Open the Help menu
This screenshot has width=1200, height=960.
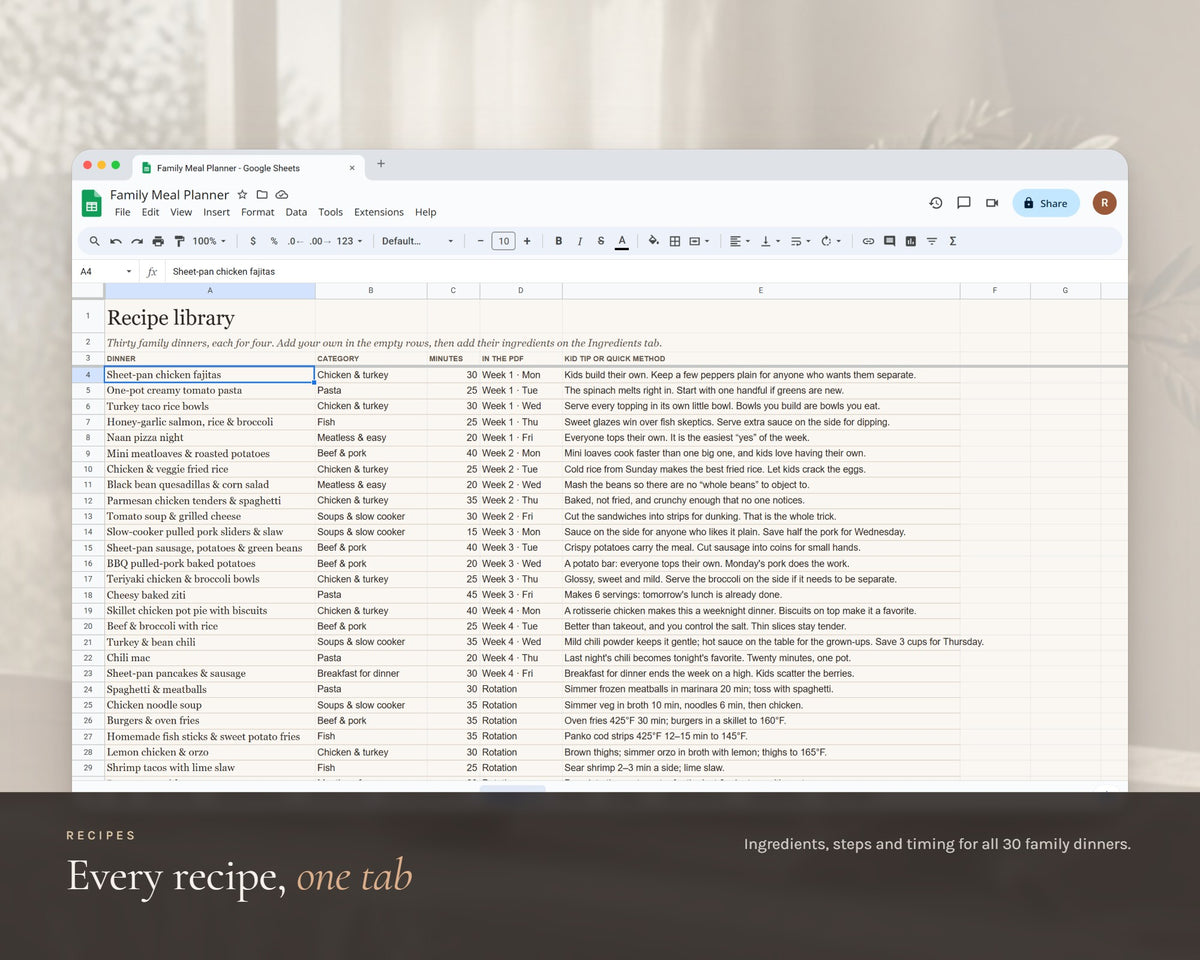click(425, 212)
